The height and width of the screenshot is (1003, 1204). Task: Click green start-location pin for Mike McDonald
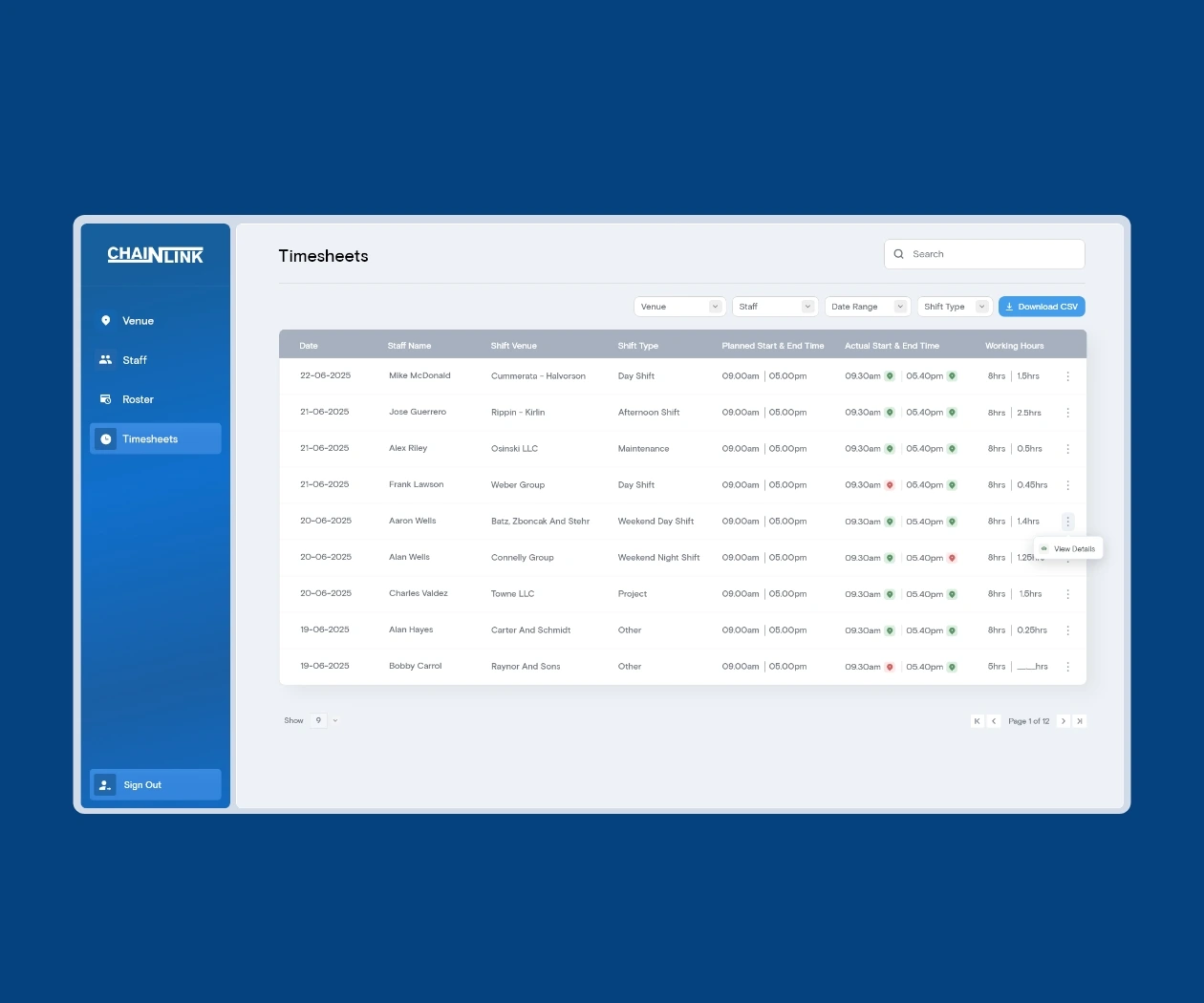click(890, 376)
